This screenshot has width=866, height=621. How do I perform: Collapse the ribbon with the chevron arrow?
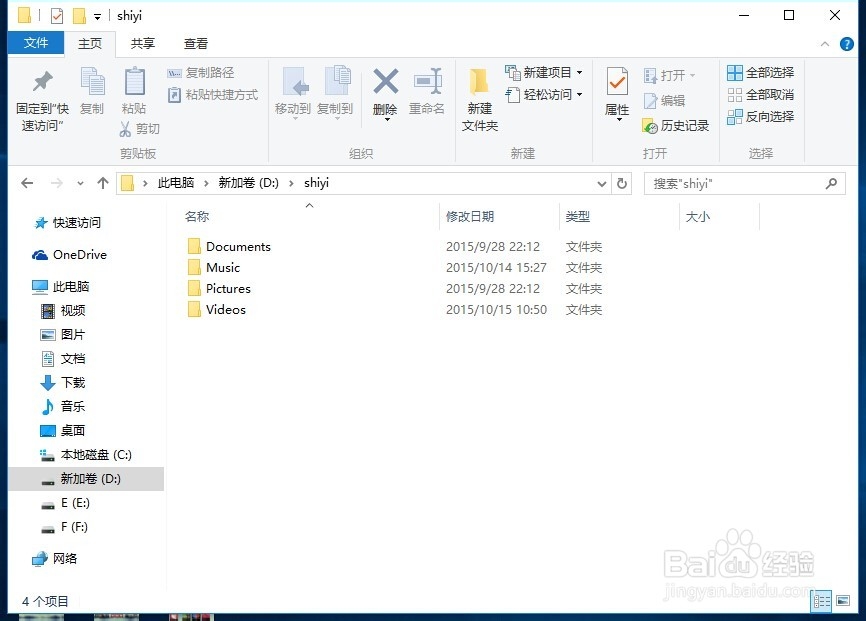823,43
